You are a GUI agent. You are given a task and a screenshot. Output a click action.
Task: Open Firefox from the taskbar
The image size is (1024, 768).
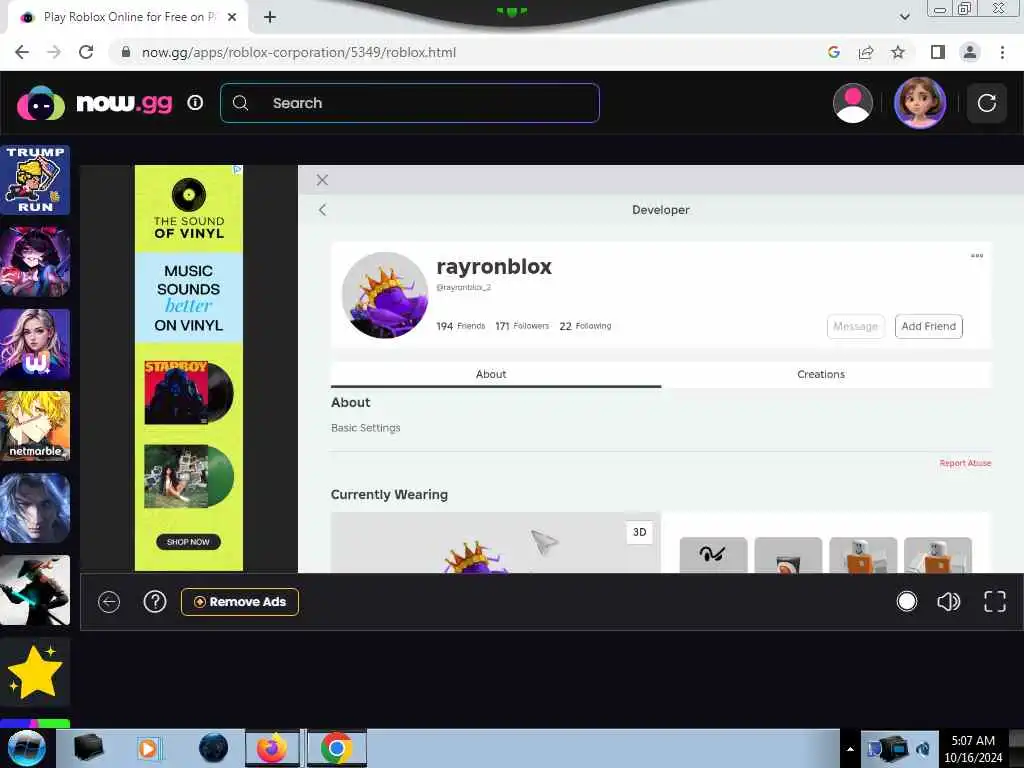coord(272,748)
